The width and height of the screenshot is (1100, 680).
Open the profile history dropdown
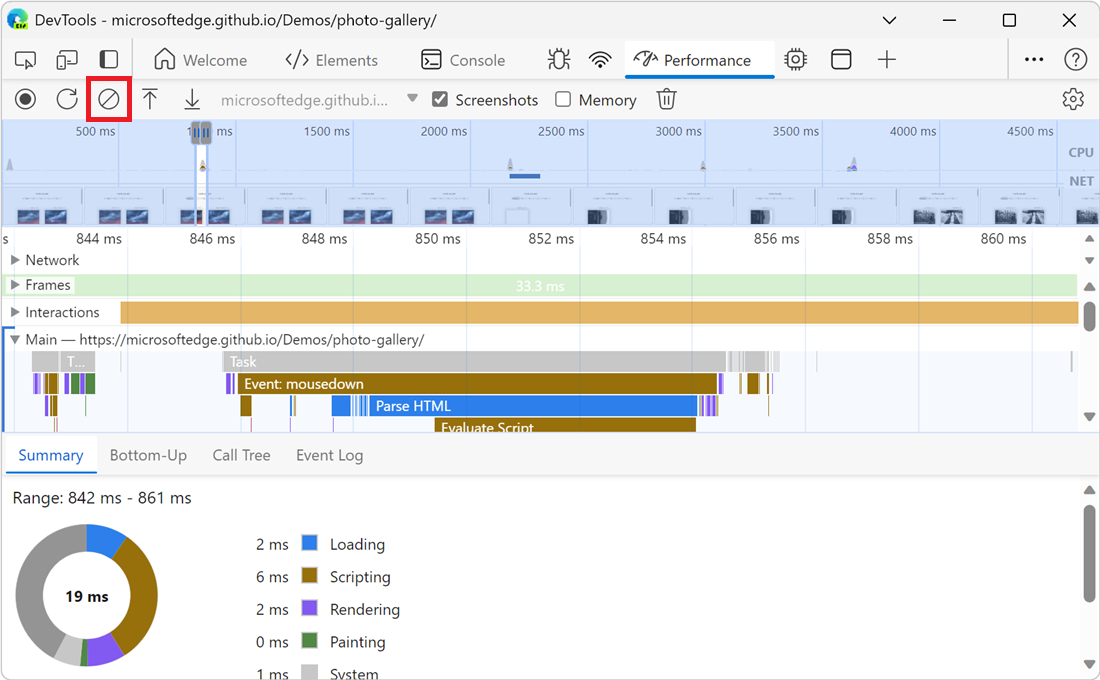point(412,99)
